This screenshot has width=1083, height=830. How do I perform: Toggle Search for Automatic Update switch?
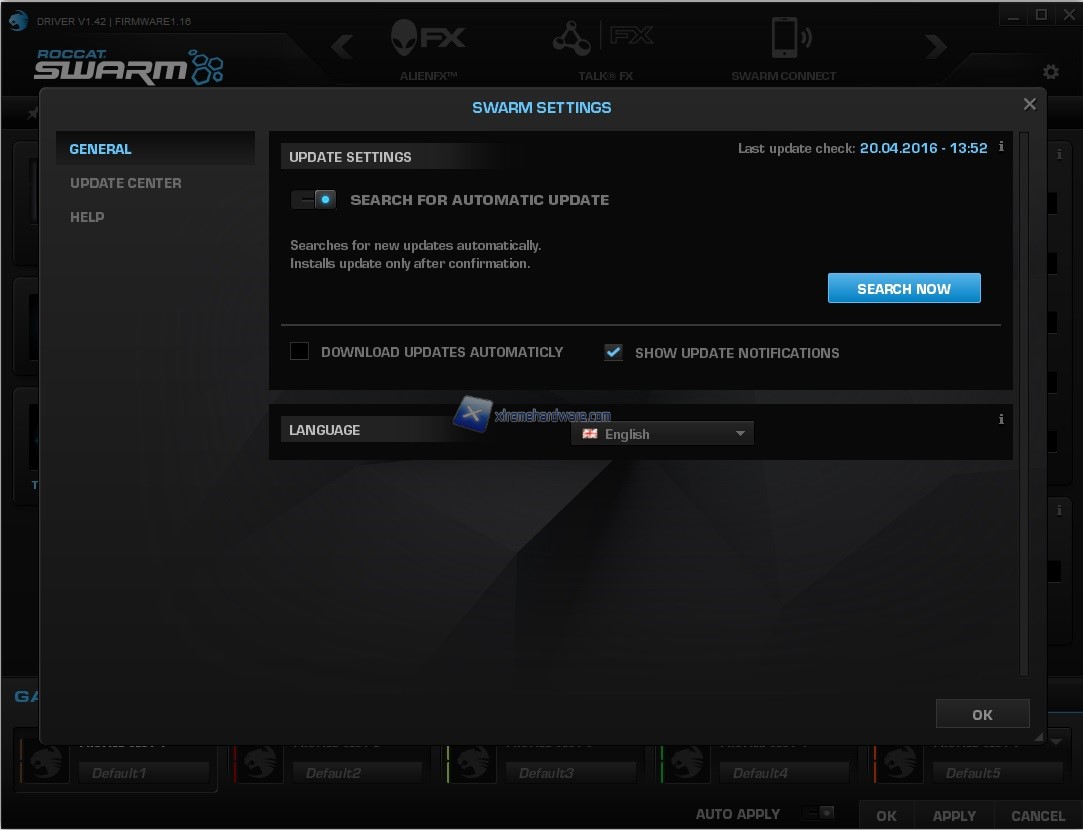[x=314, y=200]
